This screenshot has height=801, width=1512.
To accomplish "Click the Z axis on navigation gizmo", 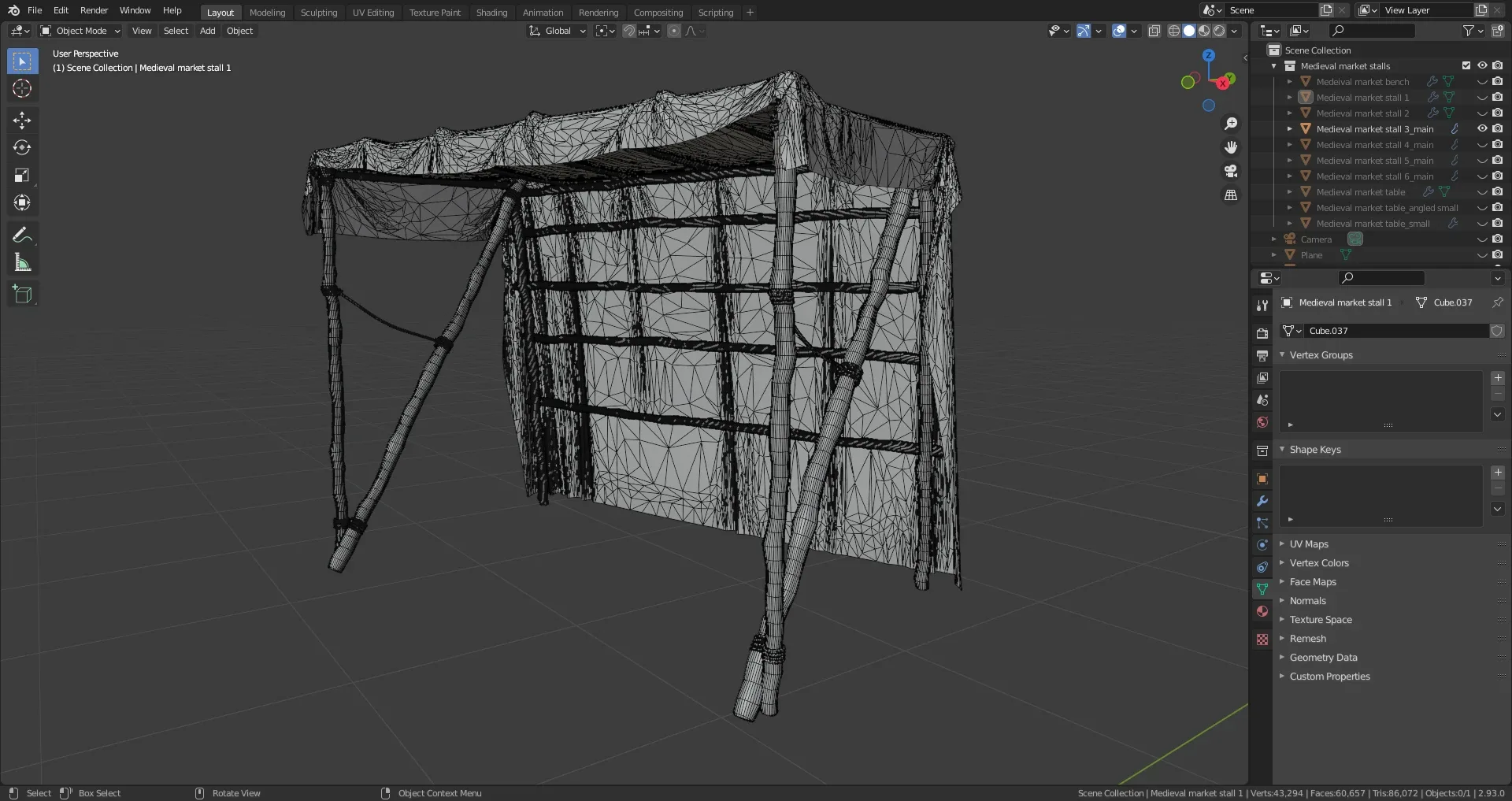I will [1209, 55].
